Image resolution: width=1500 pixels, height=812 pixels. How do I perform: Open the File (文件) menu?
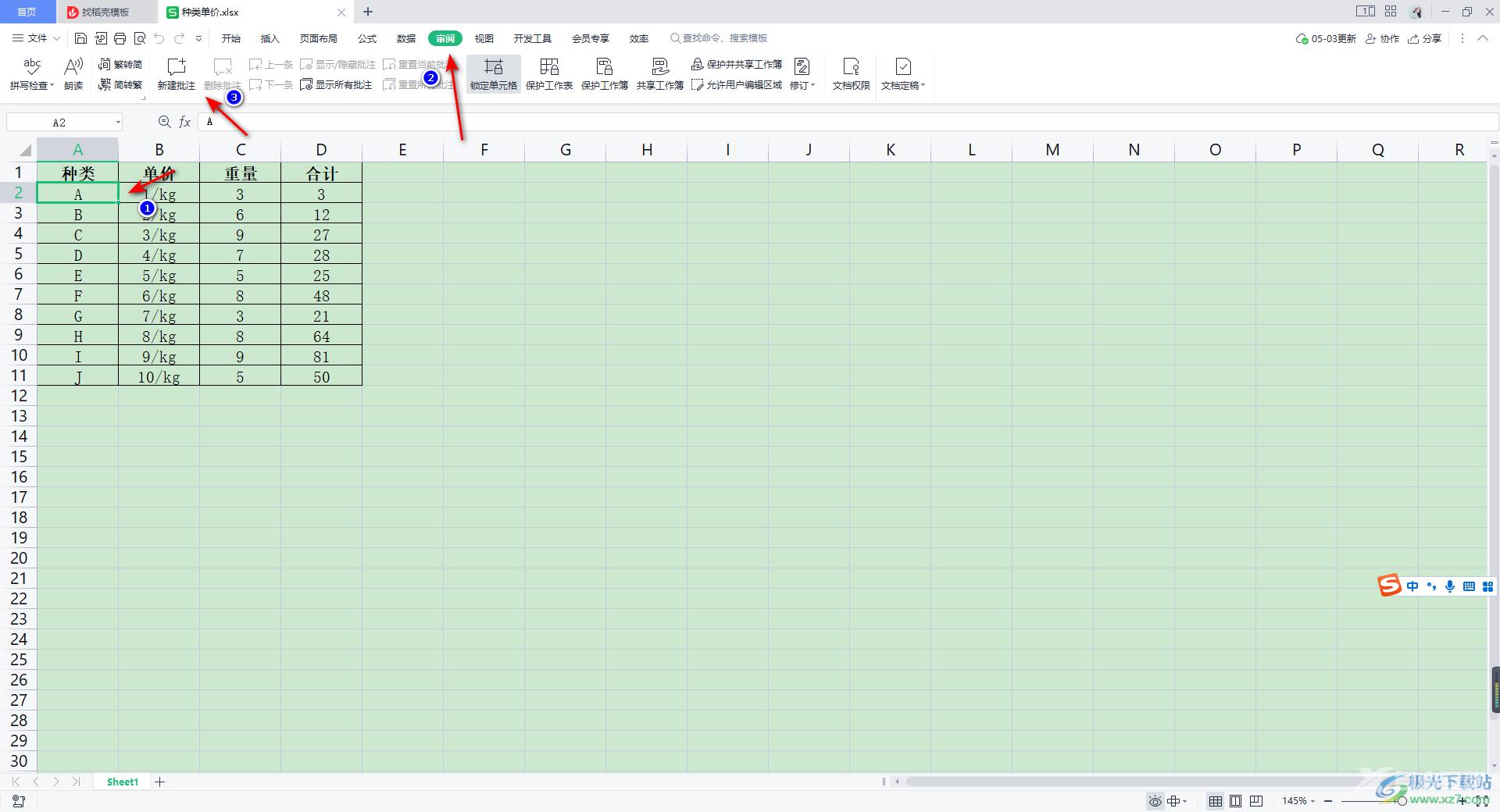click(30, 38)
